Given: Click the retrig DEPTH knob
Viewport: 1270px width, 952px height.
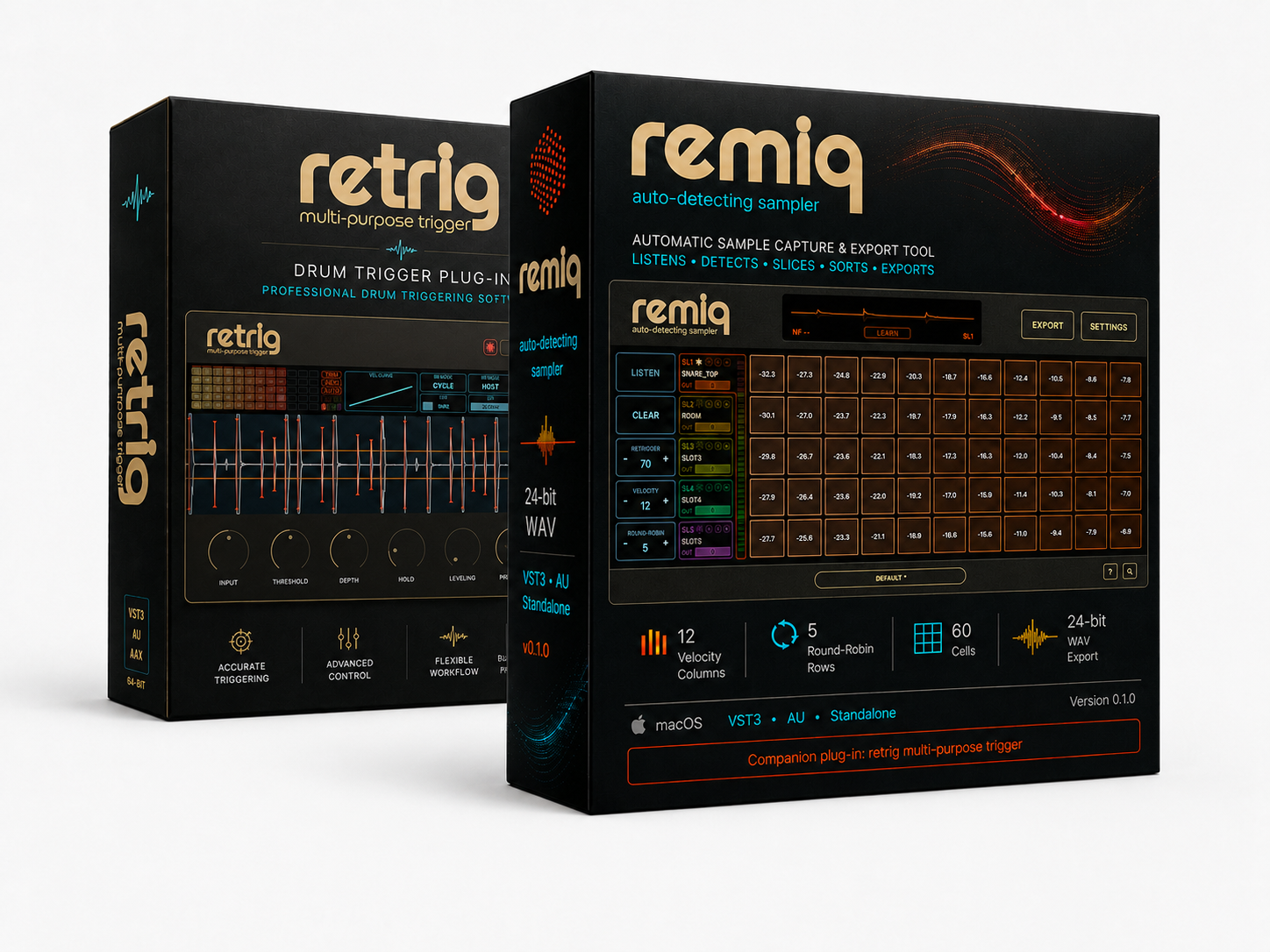Looking at the screenshot, I should (348, 550).
